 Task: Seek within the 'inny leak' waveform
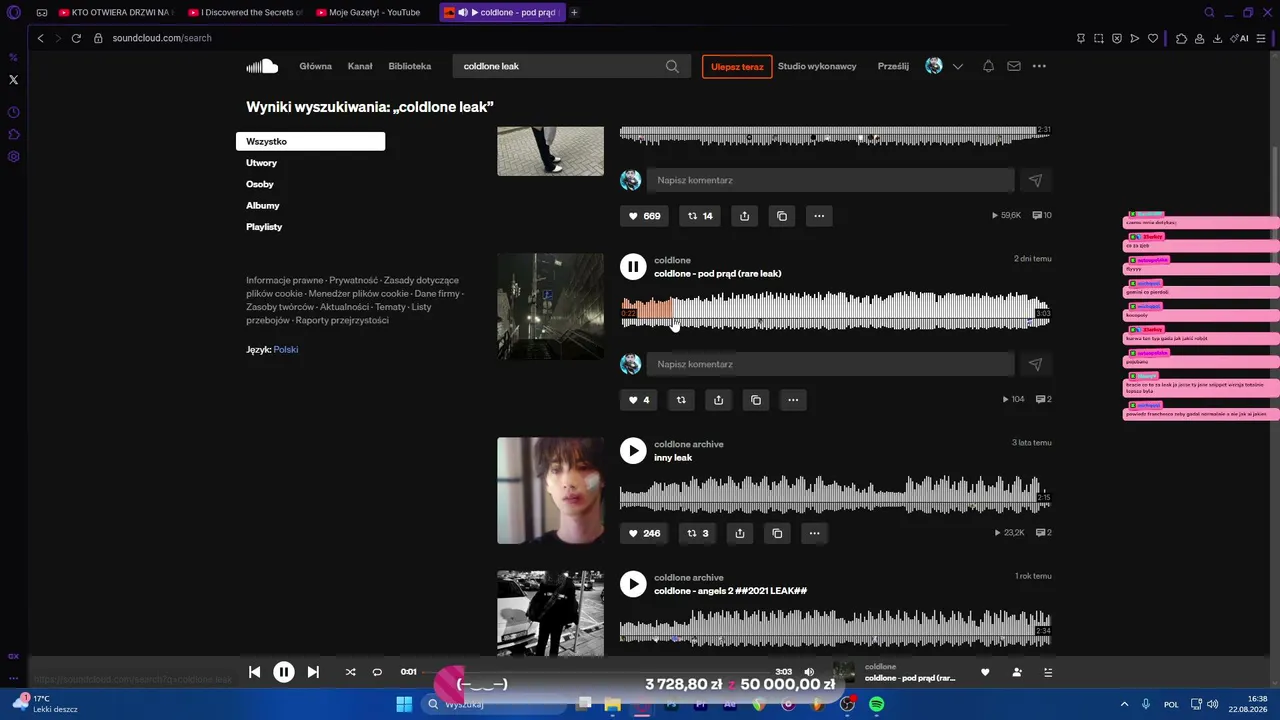835,493
